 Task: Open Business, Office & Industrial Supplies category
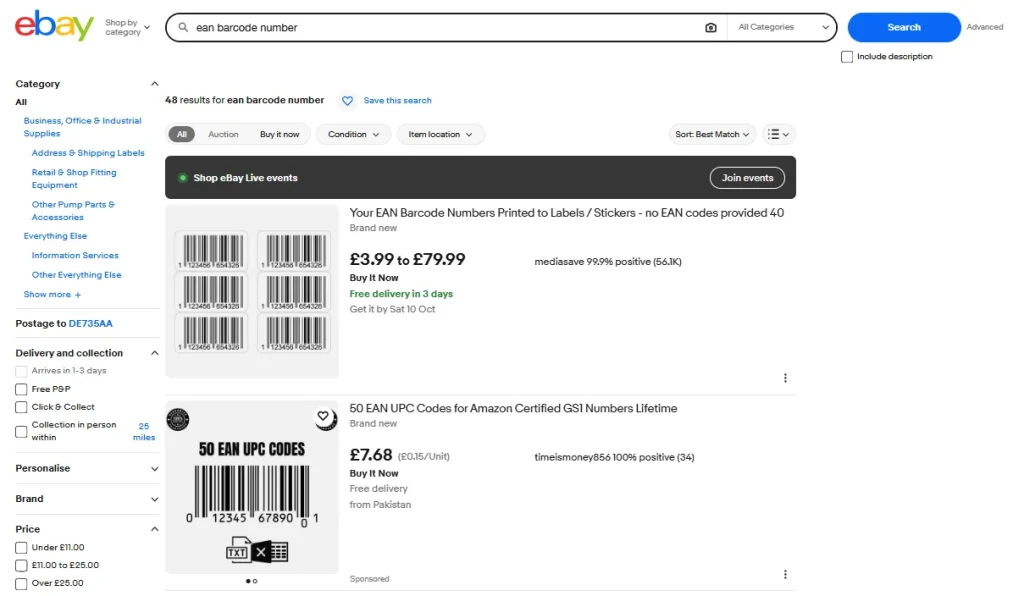[x=82, y=127]
